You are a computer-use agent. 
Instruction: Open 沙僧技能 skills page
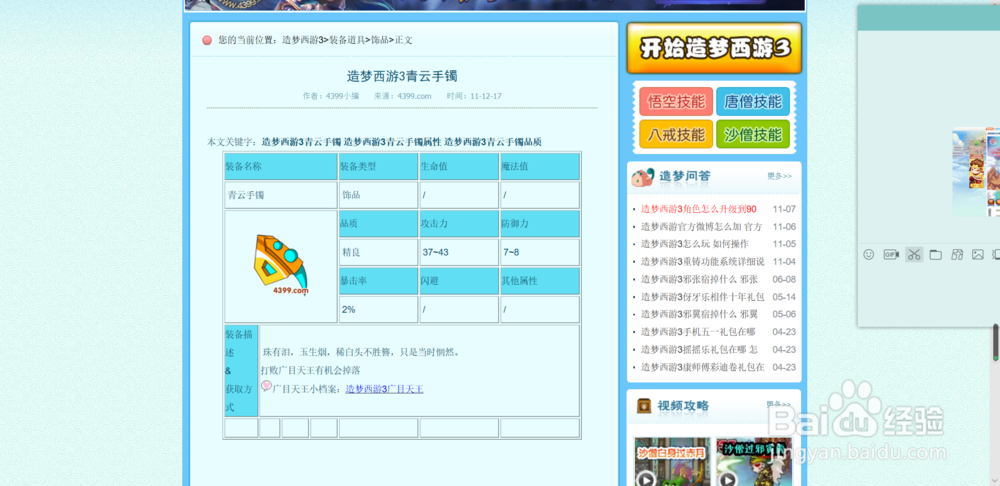753,135
